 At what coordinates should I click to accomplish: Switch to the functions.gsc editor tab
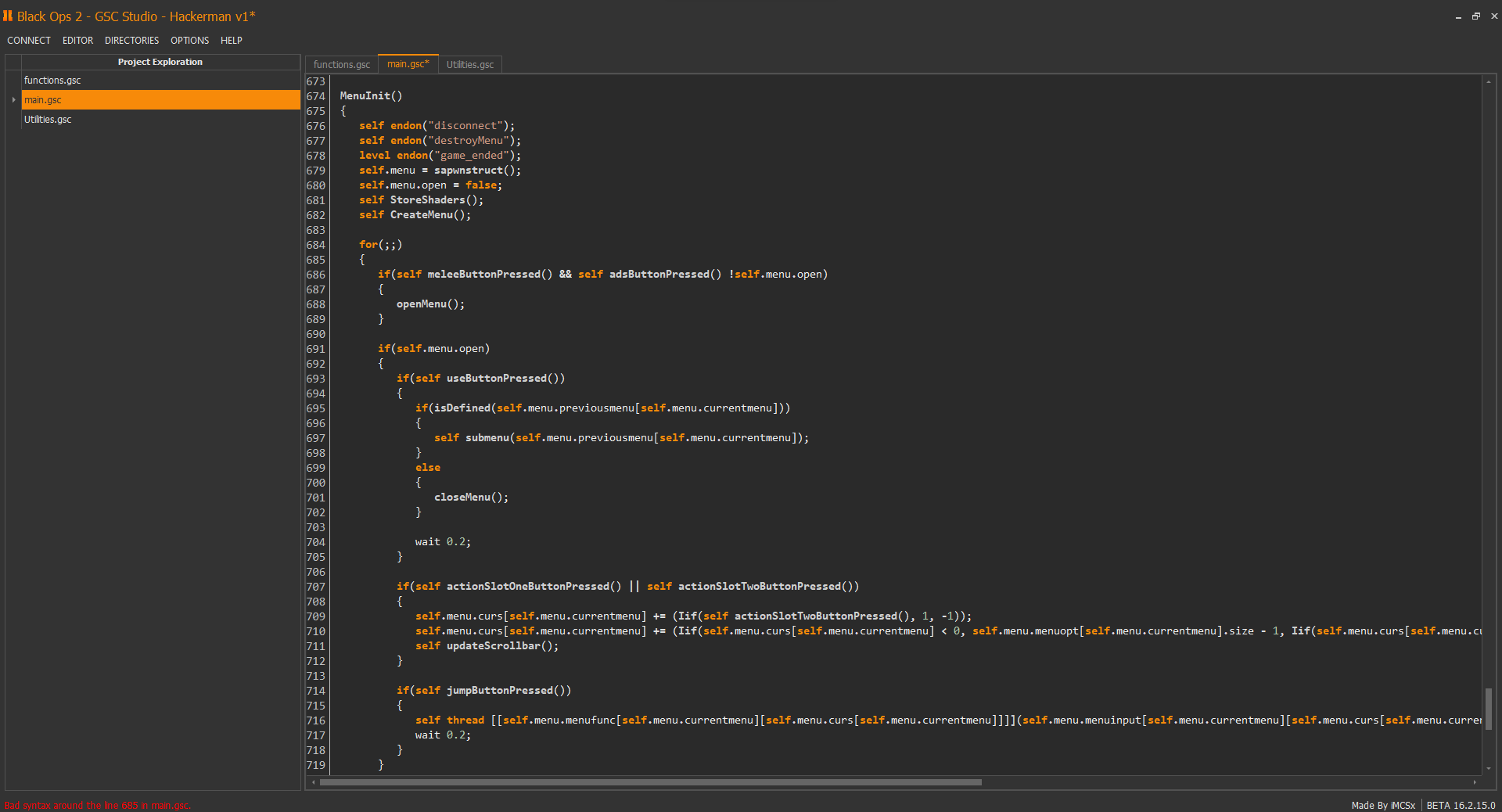[341, 65]
